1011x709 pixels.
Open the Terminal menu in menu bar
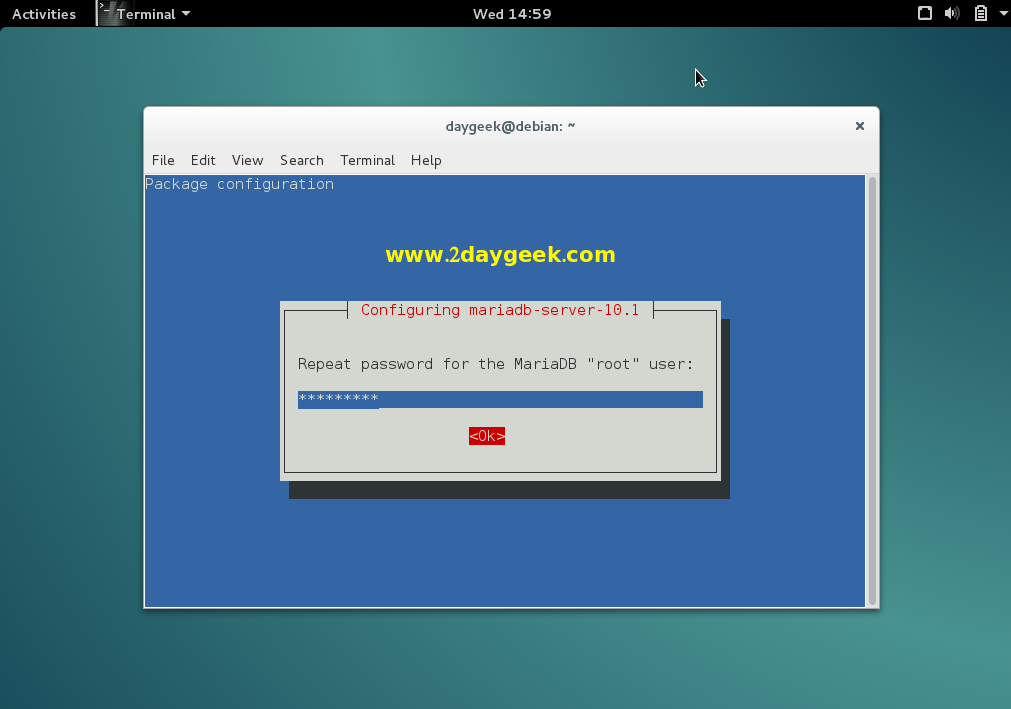pos(368,160)
